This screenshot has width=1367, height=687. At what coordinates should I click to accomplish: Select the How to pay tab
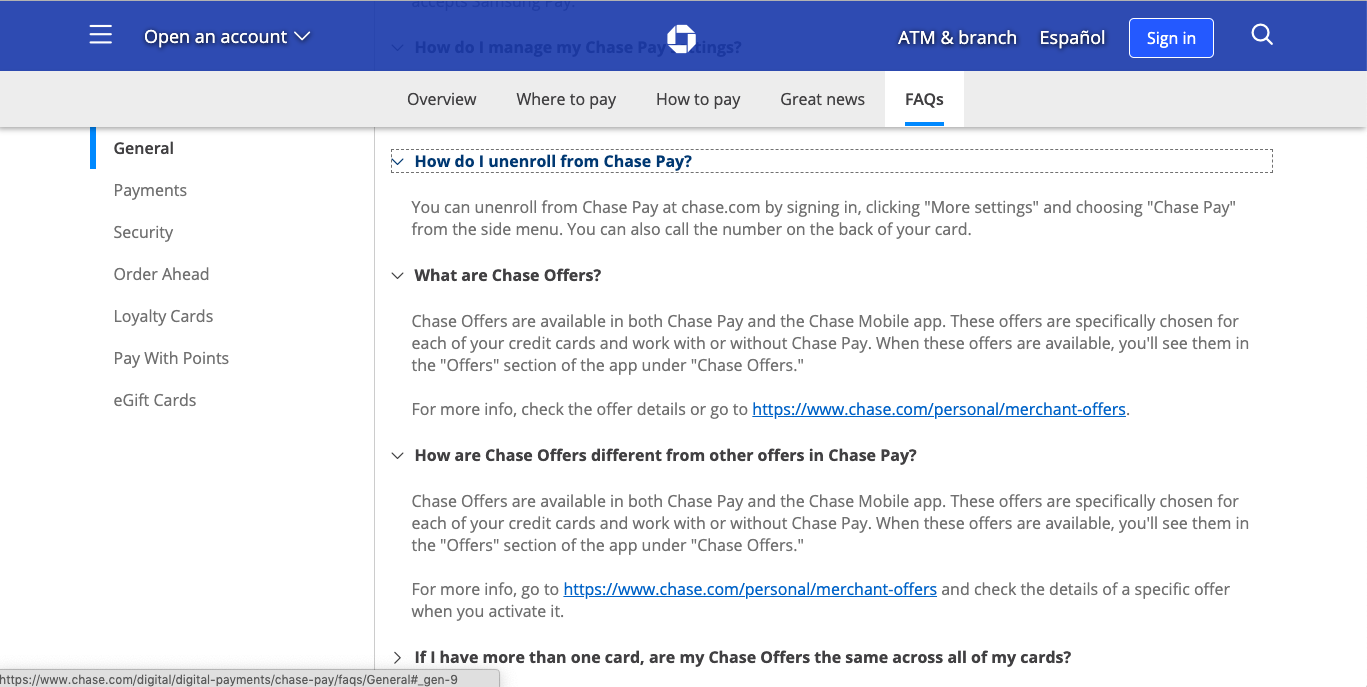pyautogui.click(x=698, y=99)
